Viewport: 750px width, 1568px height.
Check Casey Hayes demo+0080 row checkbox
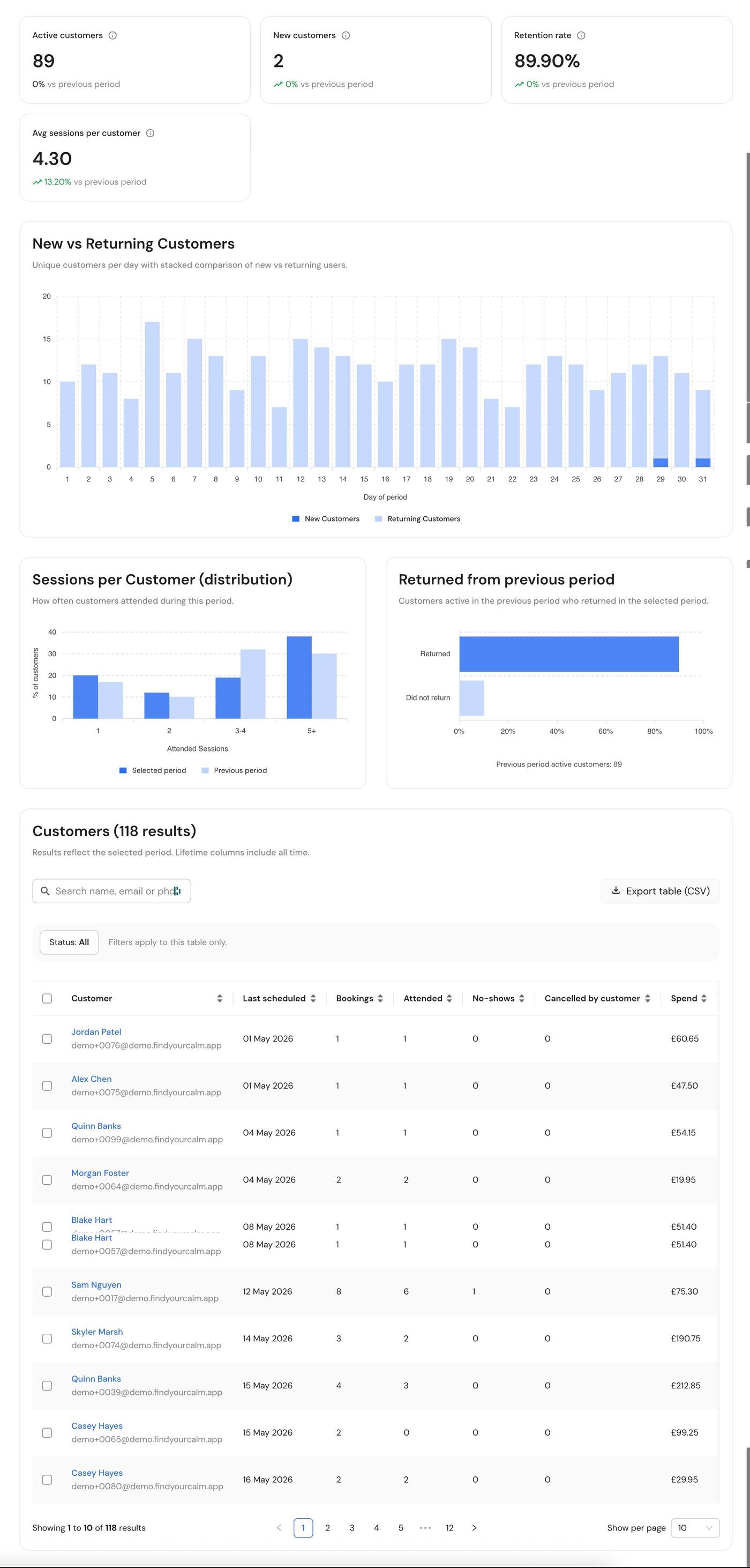tap(47, 1480)
